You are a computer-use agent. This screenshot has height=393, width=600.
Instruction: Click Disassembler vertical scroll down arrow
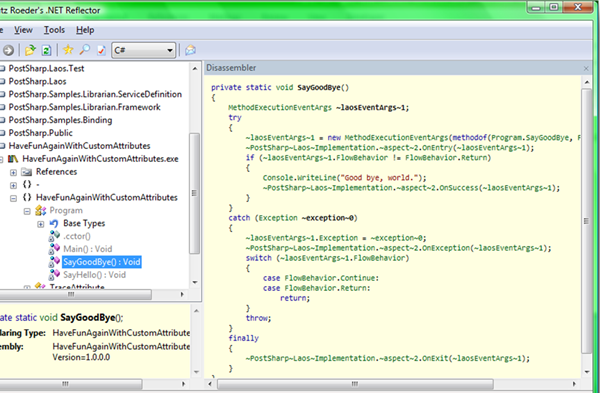click(586, 372)
